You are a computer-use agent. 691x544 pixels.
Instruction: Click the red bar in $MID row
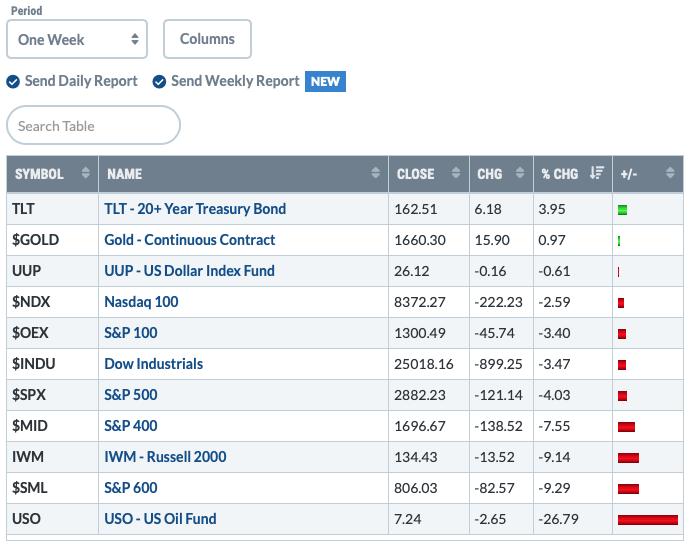click(x=626, y=427)
